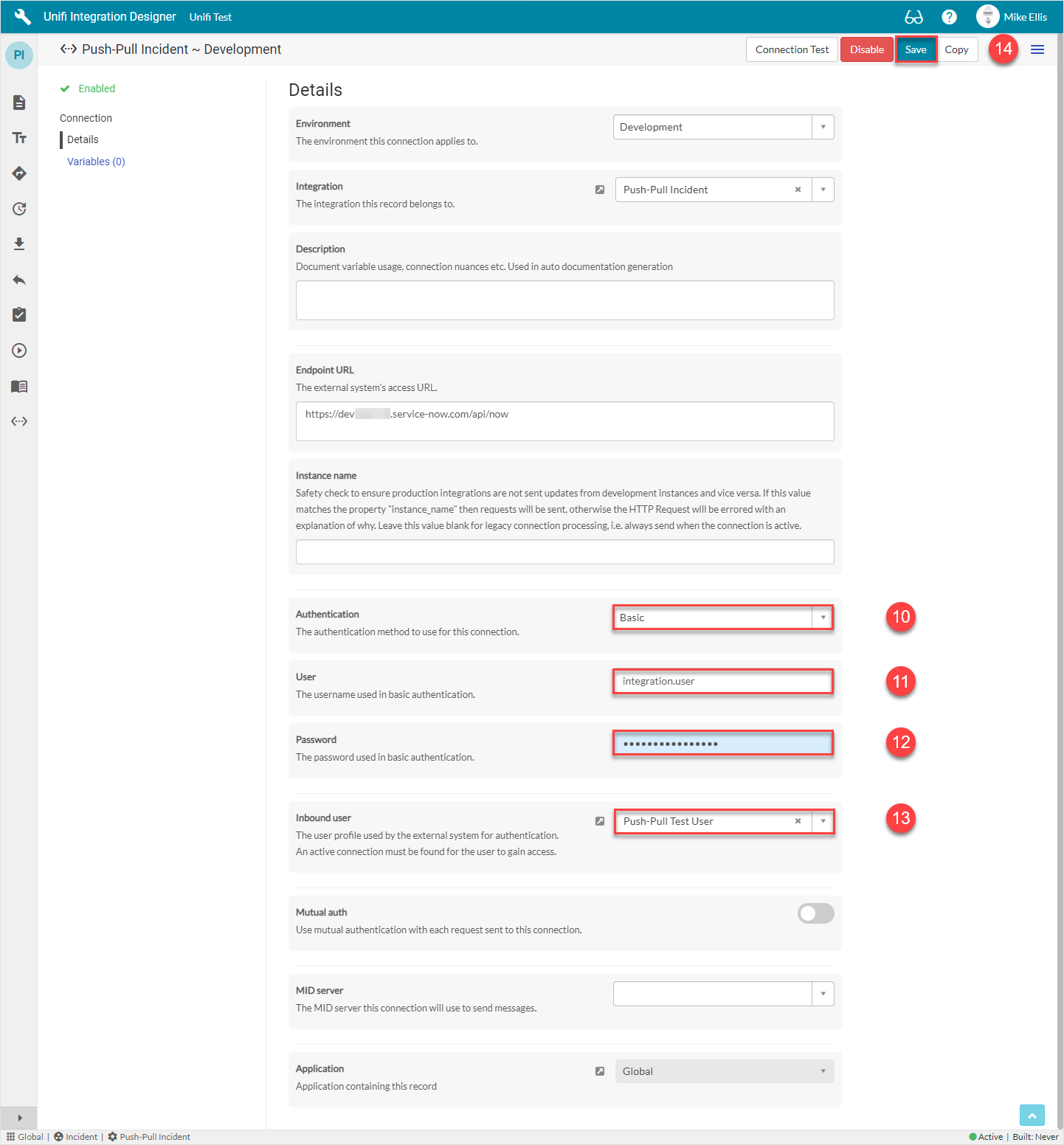Image resolution: width=1064 pixels, height=1145 pixels.
Task: Click the Connection Test button
Action: coord(792,49)
